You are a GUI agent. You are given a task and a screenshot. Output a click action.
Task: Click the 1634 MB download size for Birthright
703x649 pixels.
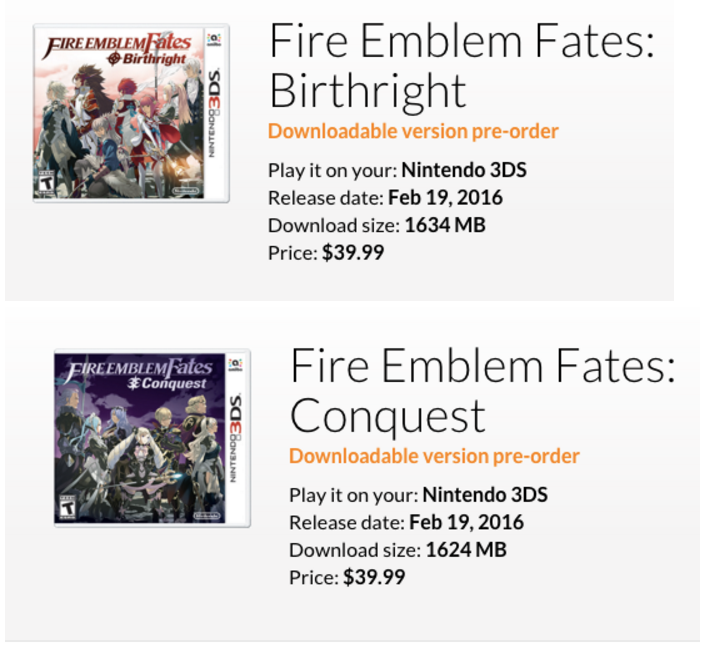click(x=445, y=225)
